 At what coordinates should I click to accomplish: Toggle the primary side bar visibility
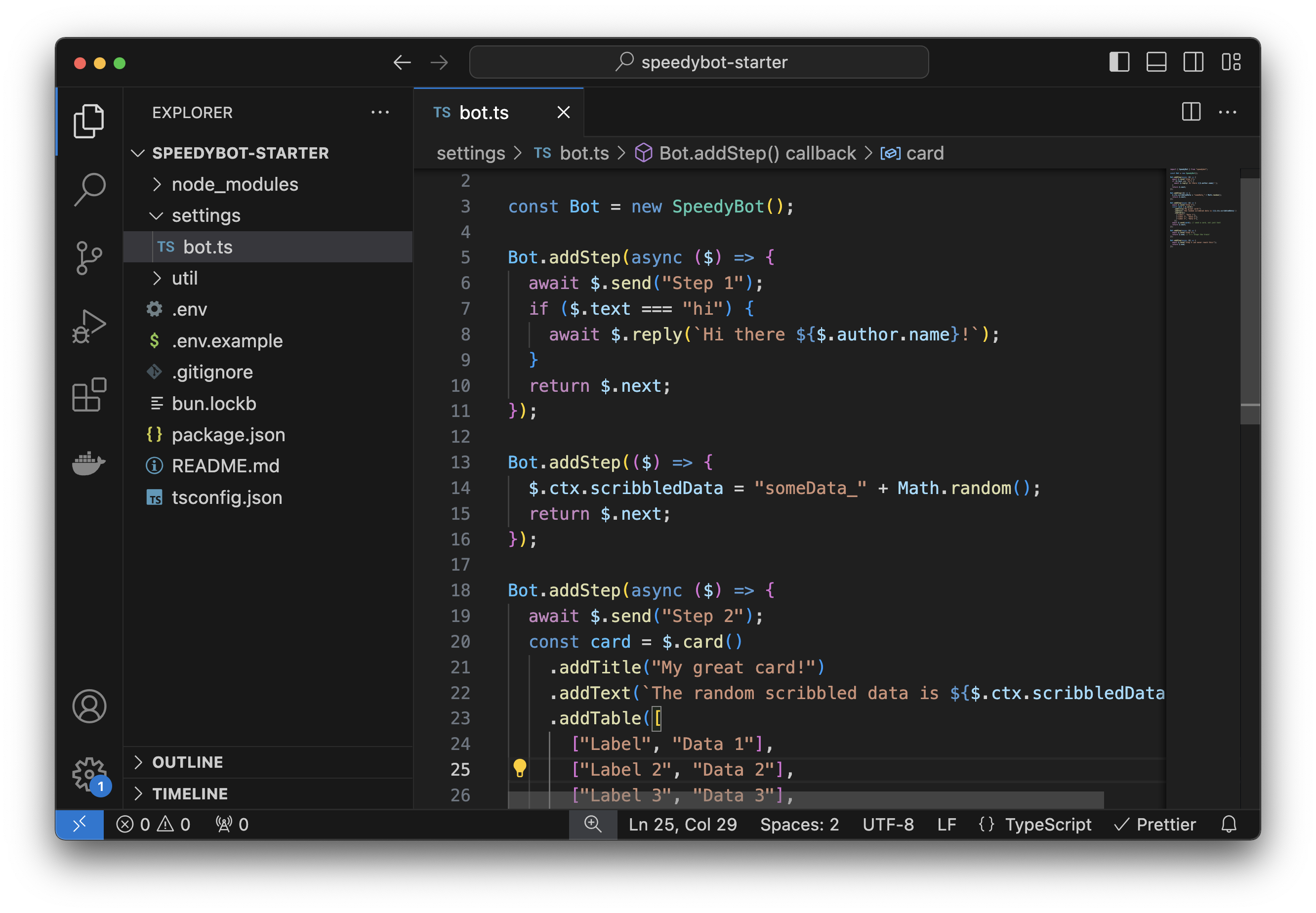[x=1119, y=62]
